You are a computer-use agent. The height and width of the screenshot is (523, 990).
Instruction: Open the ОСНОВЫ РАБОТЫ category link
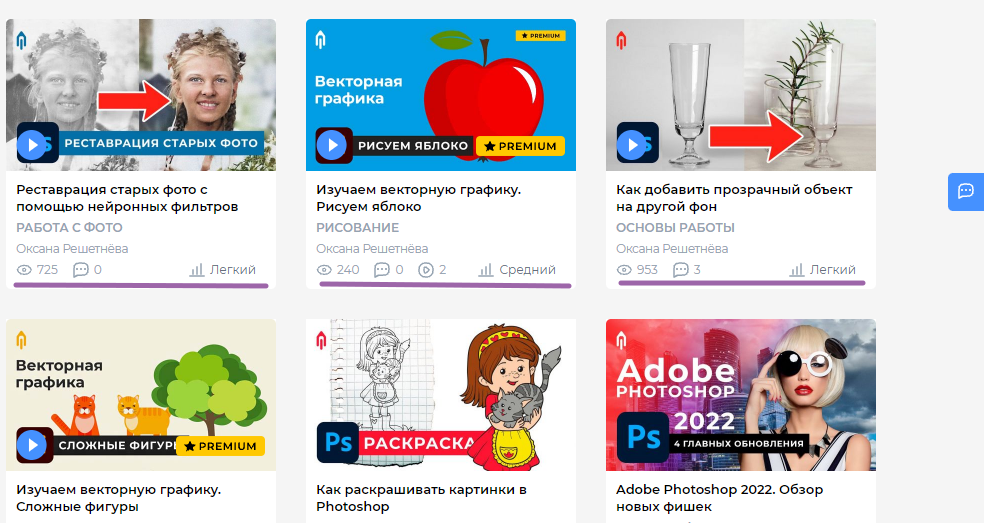675,227
